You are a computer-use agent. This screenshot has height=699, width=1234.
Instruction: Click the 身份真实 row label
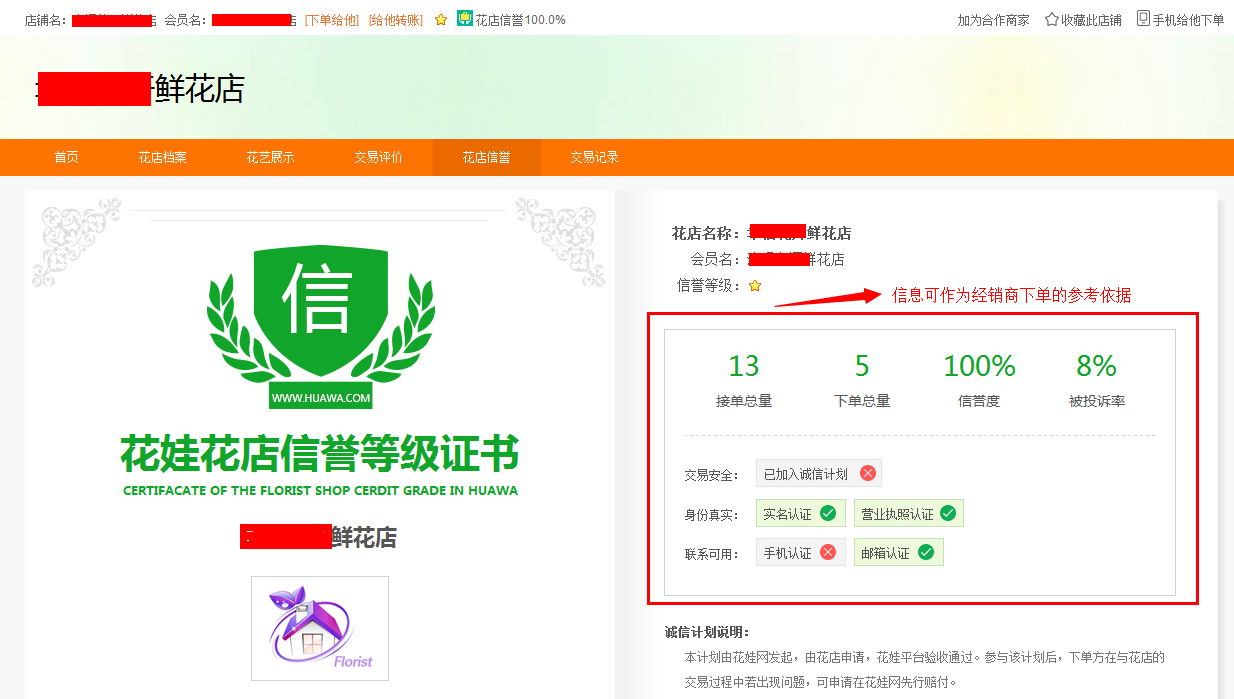click(x=711, y=515)
